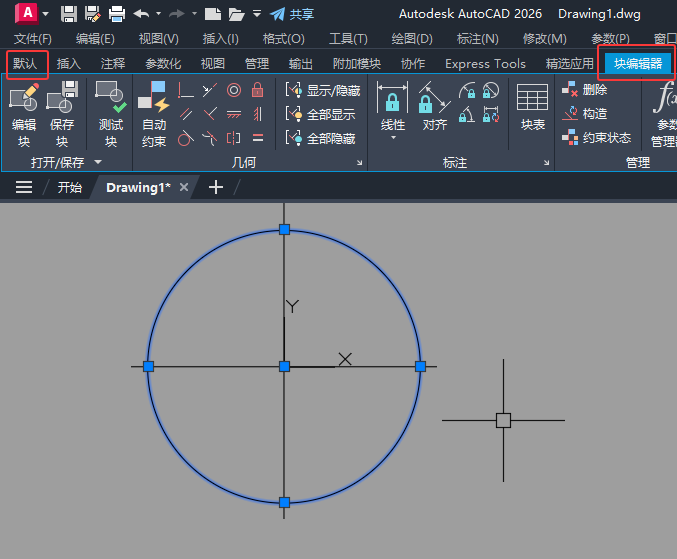Open the Parameters Manager (fx) button

click(664, 114)
